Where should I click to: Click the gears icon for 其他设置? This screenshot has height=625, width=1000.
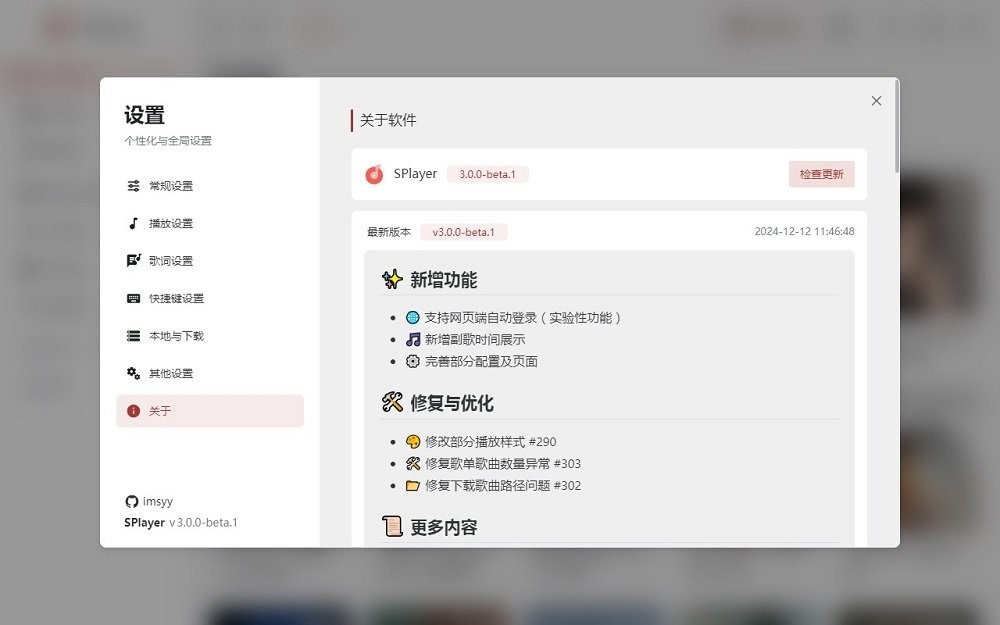[133, 373]
